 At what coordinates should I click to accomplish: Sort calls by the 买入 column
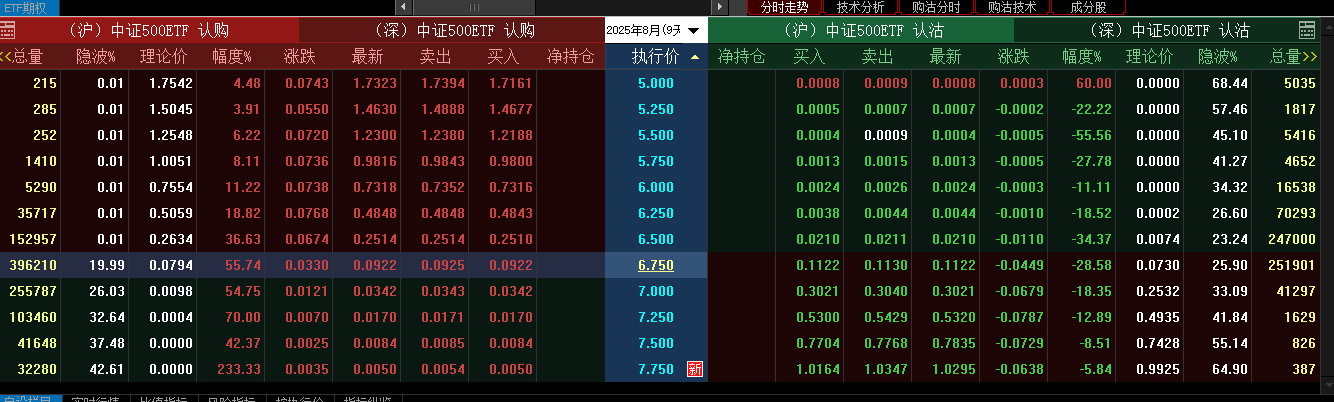tap(503, 57)
